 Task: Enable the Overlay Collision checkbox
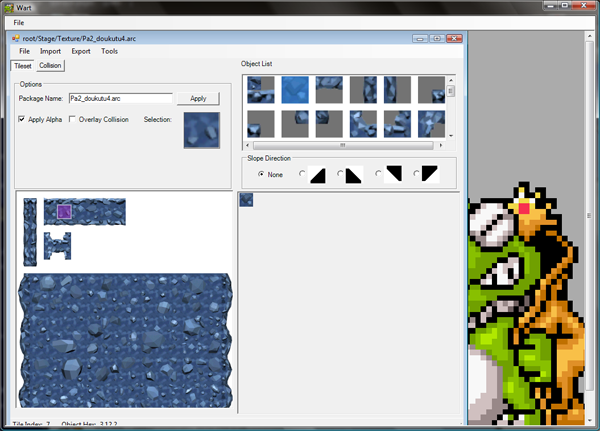[x=72, y=119]
